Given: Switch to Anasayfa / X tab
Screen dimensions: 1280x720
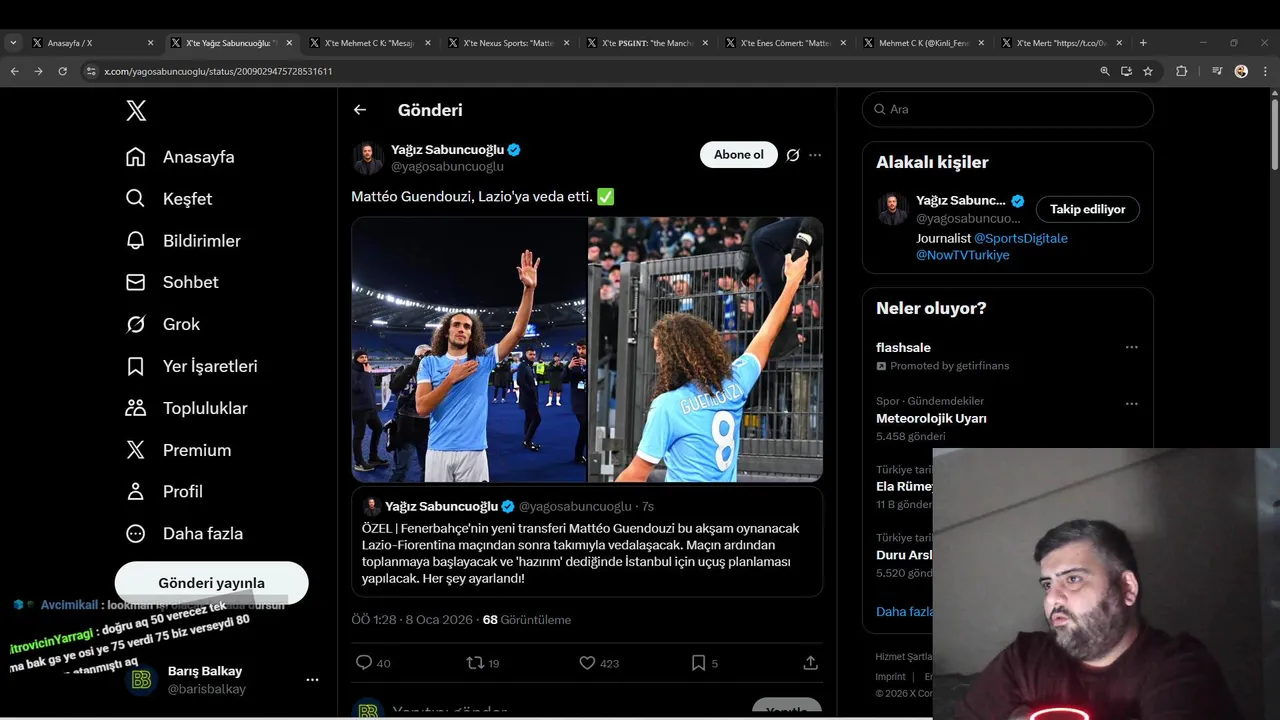Looking at the screenshot, I should click(x=92, y=43).
